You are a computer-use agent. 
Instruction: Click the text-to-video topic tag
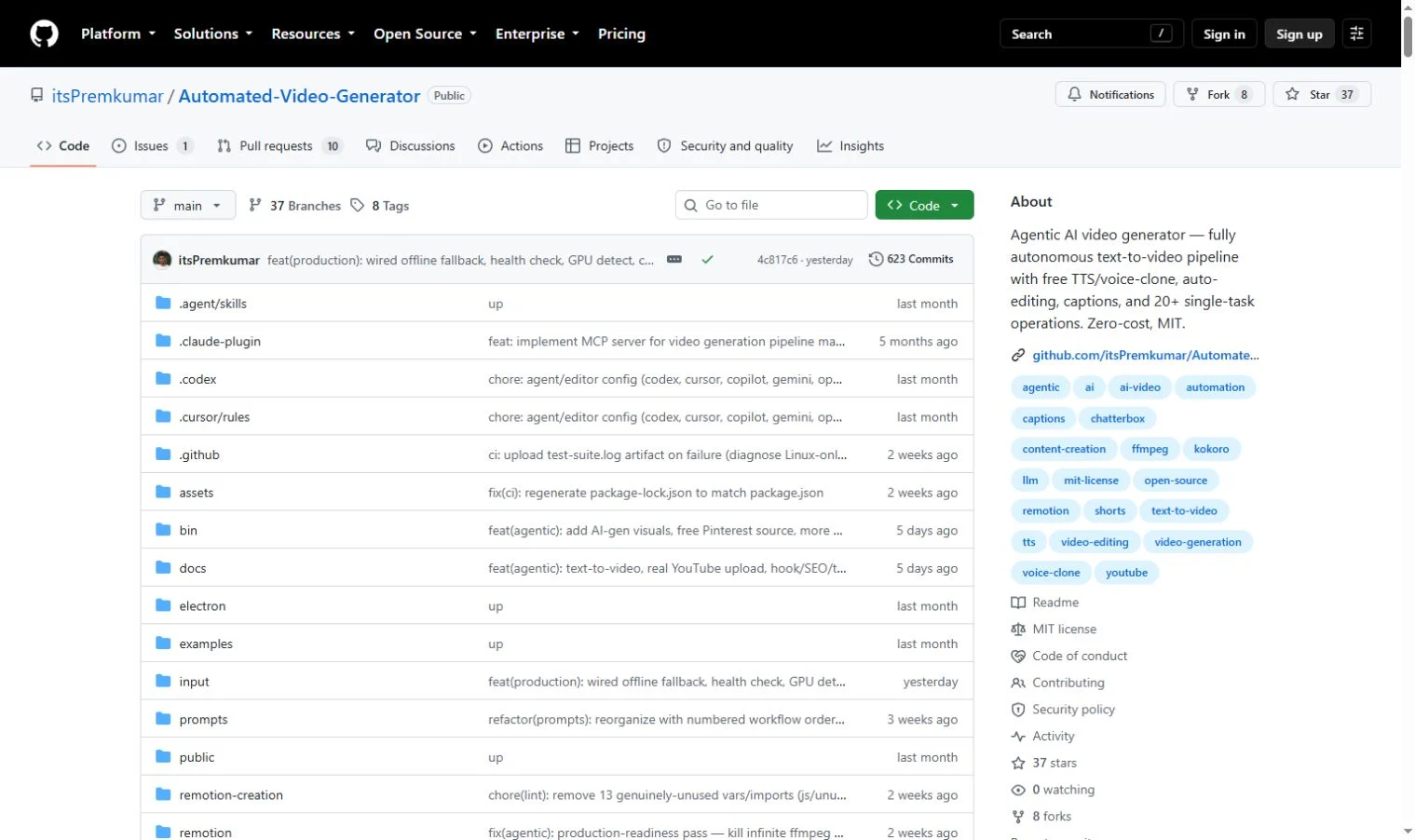(x=1184, y=510)
